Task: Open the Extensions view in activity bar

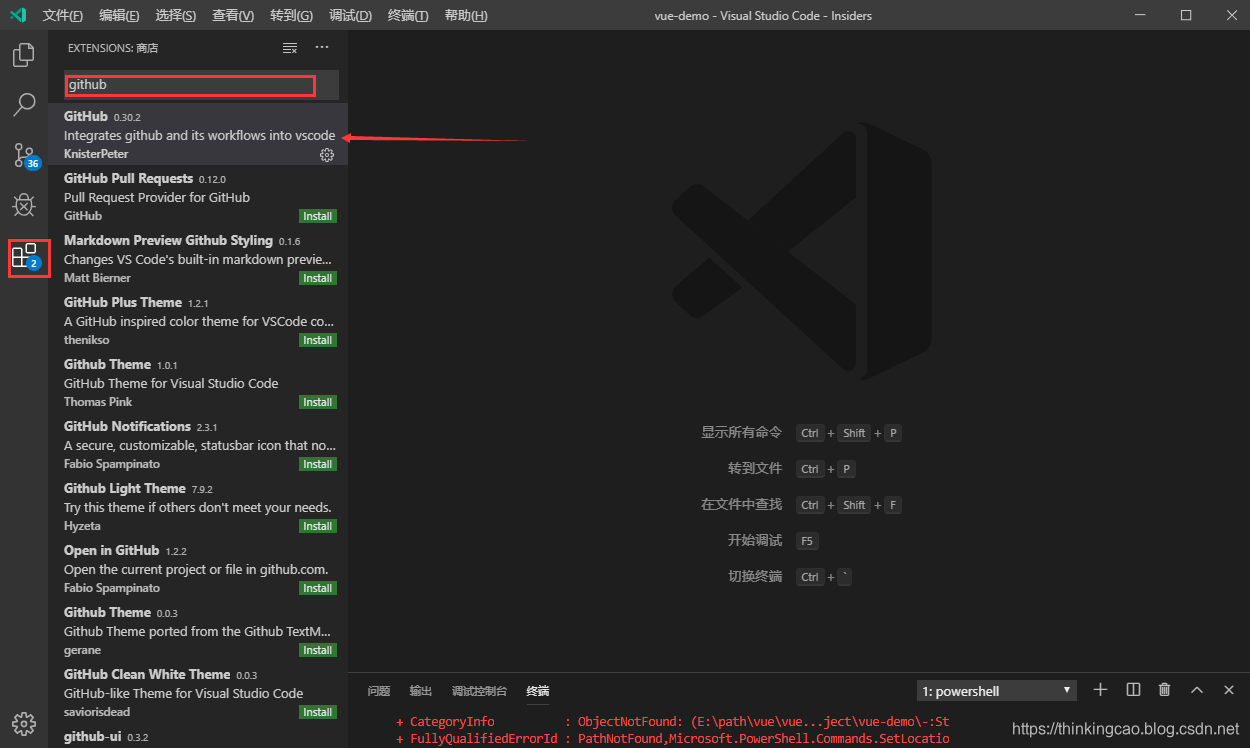Action: click(x=24, y=257)
